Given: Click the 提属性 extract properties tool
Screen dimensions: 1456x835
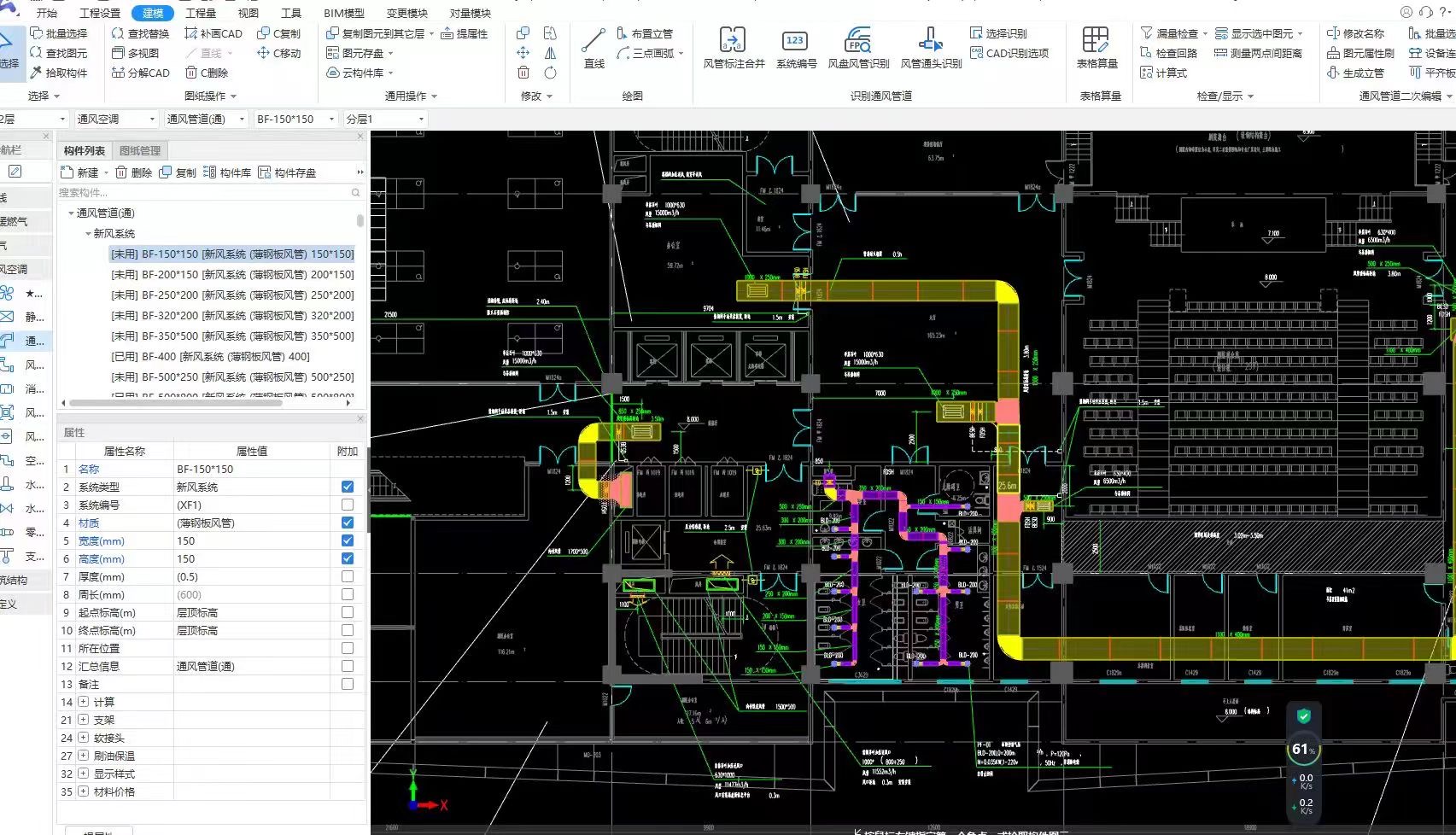Looking at the screenshot, I should [464, 33].
